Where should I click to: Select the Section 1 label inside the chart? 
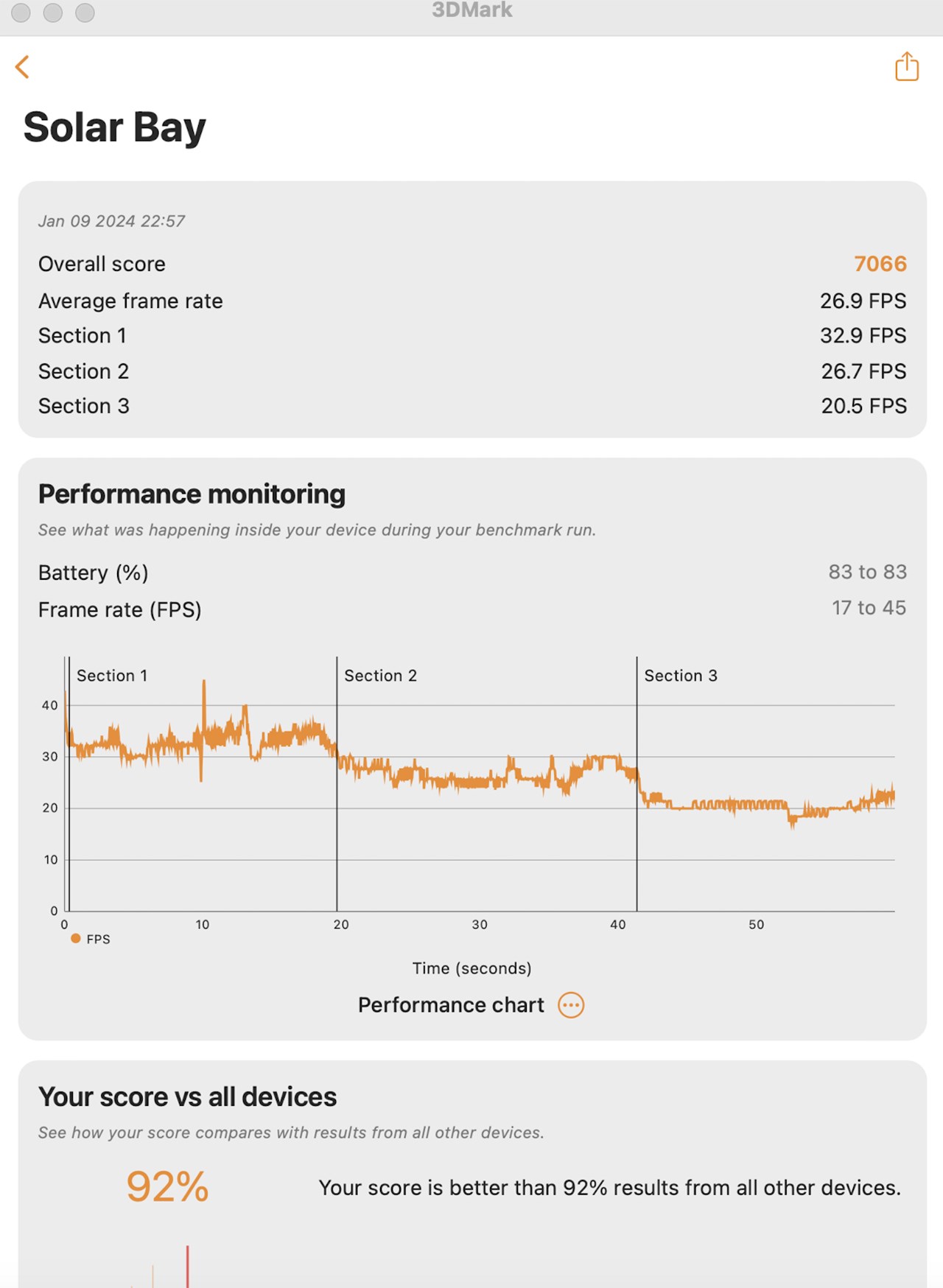click(112, 676)
